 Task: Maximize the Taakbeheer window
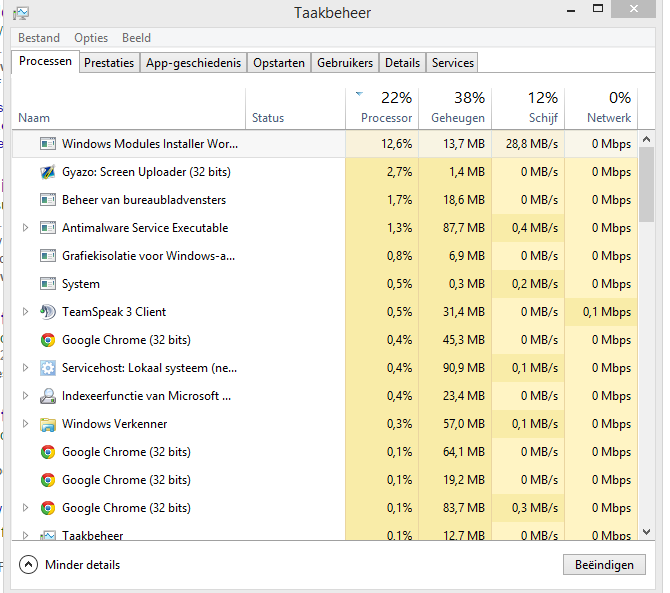[598, 9]
